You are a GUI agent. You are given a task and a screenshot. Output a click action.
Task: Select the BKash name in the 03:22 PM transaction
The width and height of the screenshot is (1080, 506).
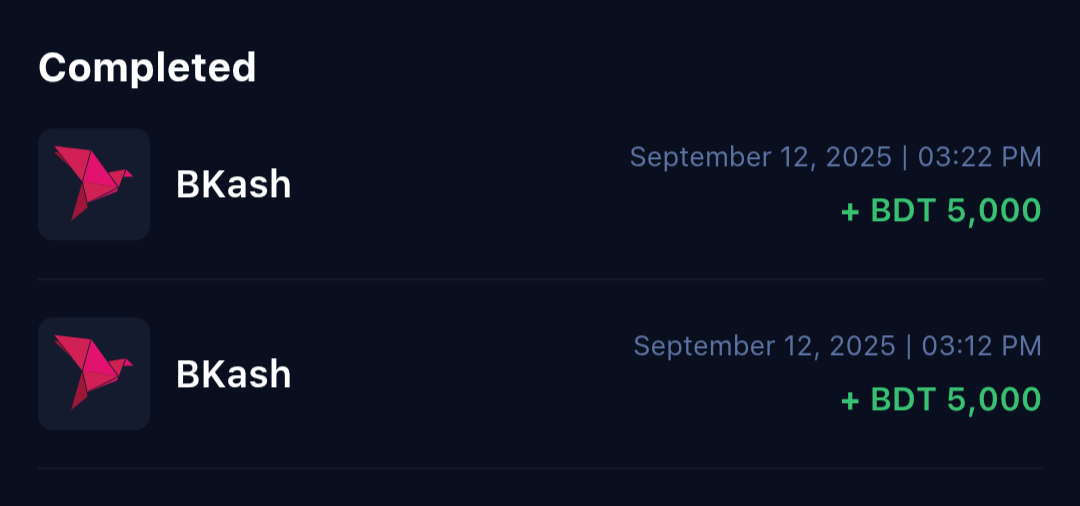(x=233, y=185)
